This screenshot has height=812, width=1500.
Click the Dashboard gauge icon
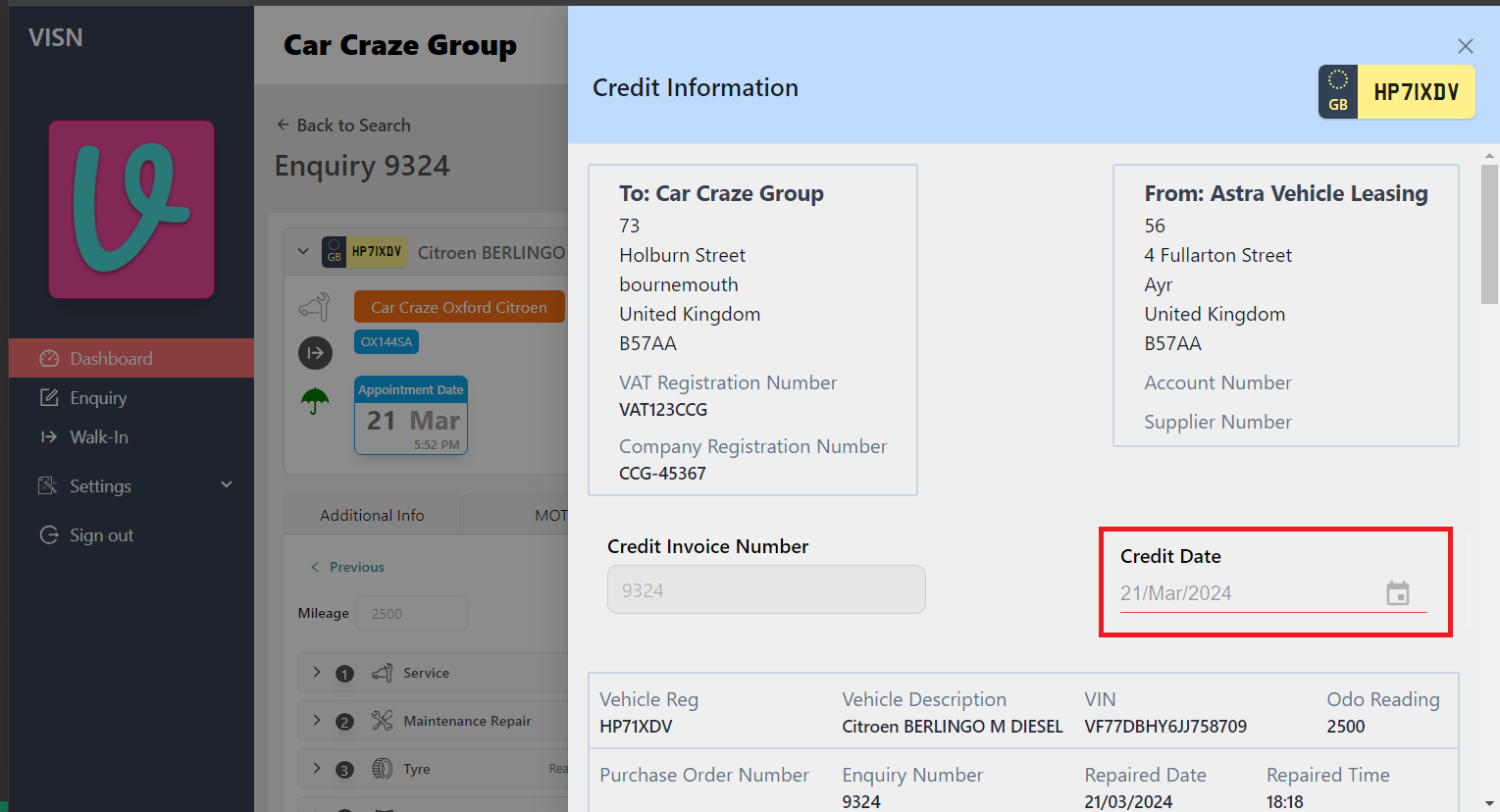49,358
